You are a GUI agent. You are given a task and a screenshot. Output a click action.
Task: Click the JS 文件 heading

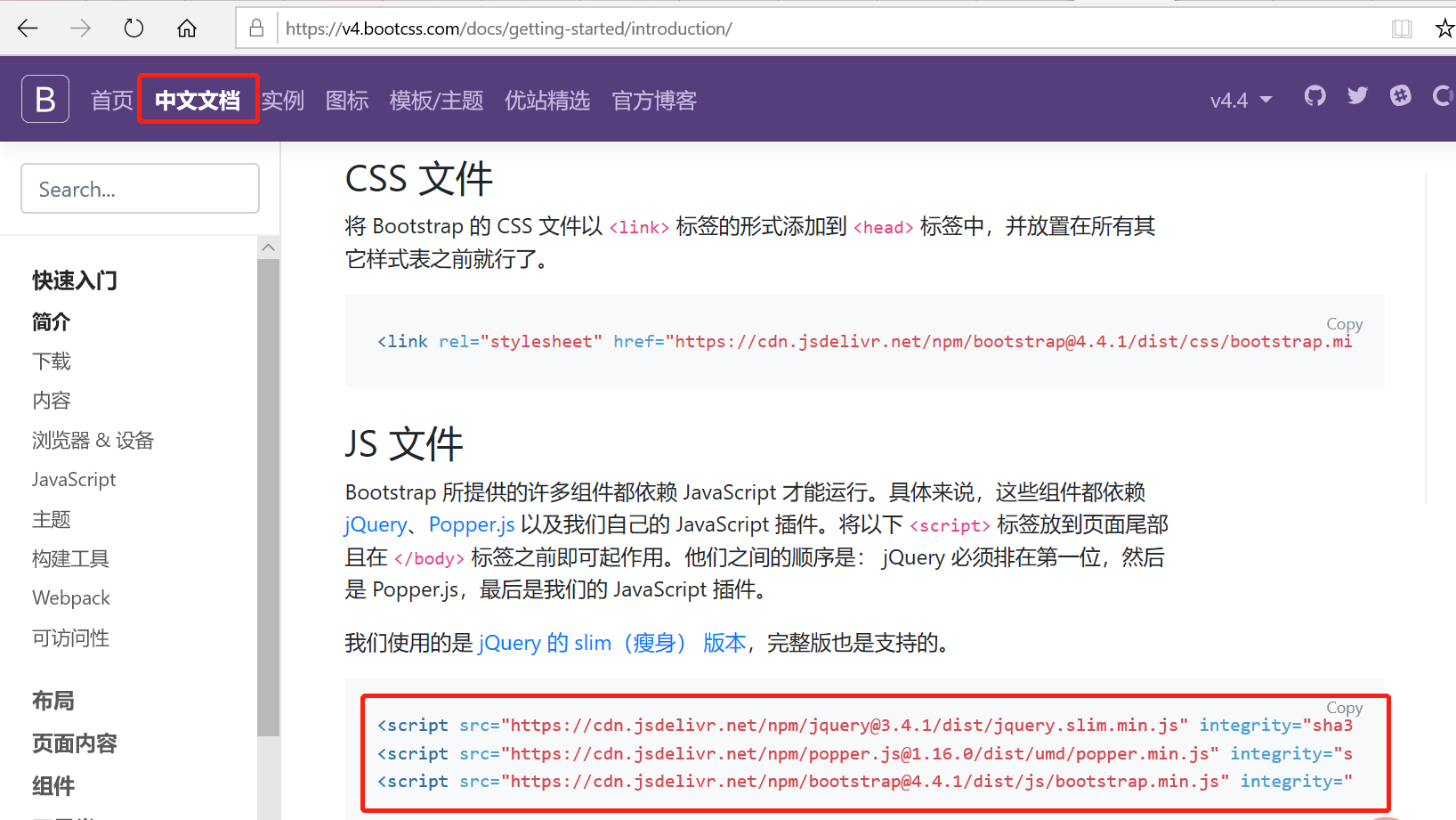click(404, 443)
